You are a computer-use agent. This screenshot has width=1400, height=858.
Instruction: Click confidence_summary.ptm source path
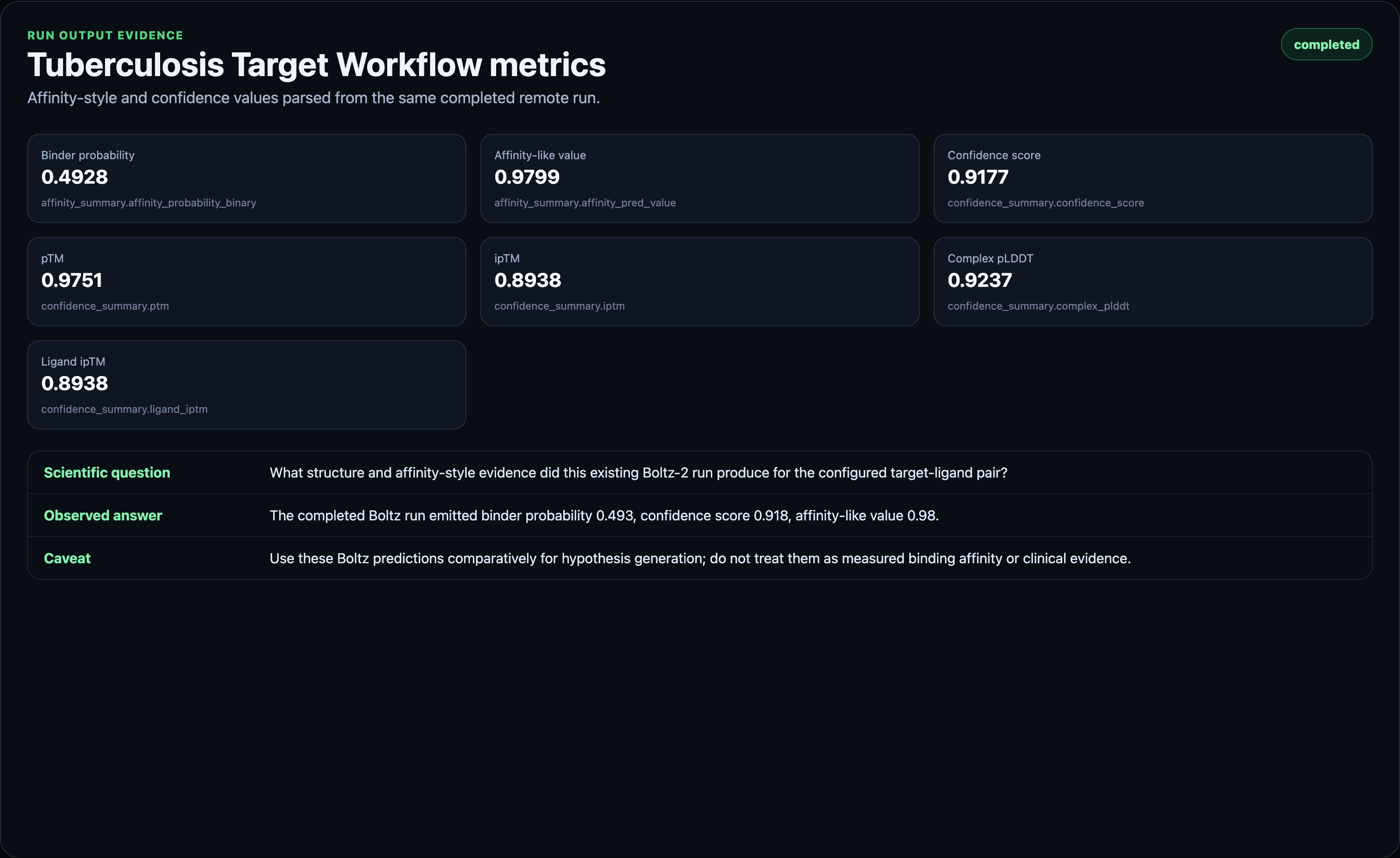(x=105, y=306)
